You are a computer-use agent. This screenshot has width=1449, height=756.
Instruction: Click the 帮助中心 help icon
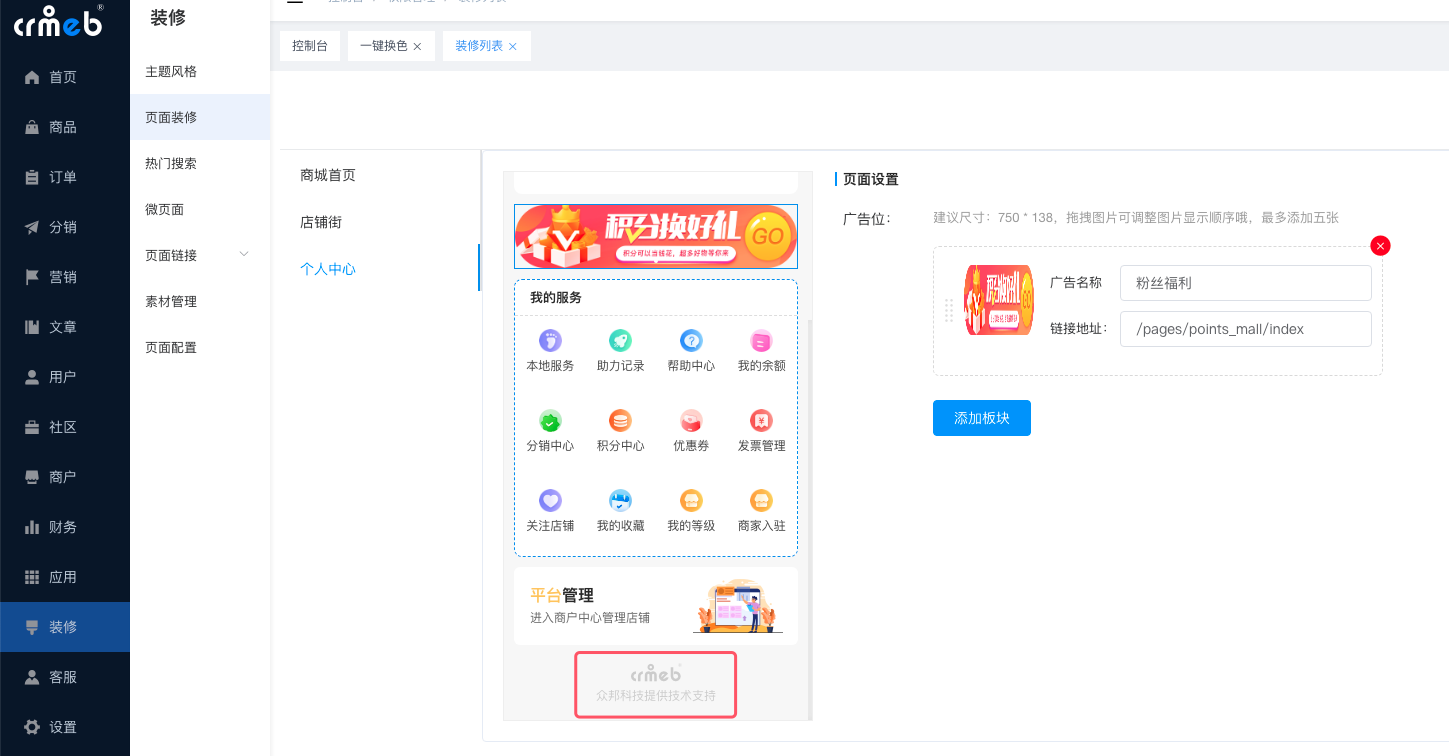[691, 341]
